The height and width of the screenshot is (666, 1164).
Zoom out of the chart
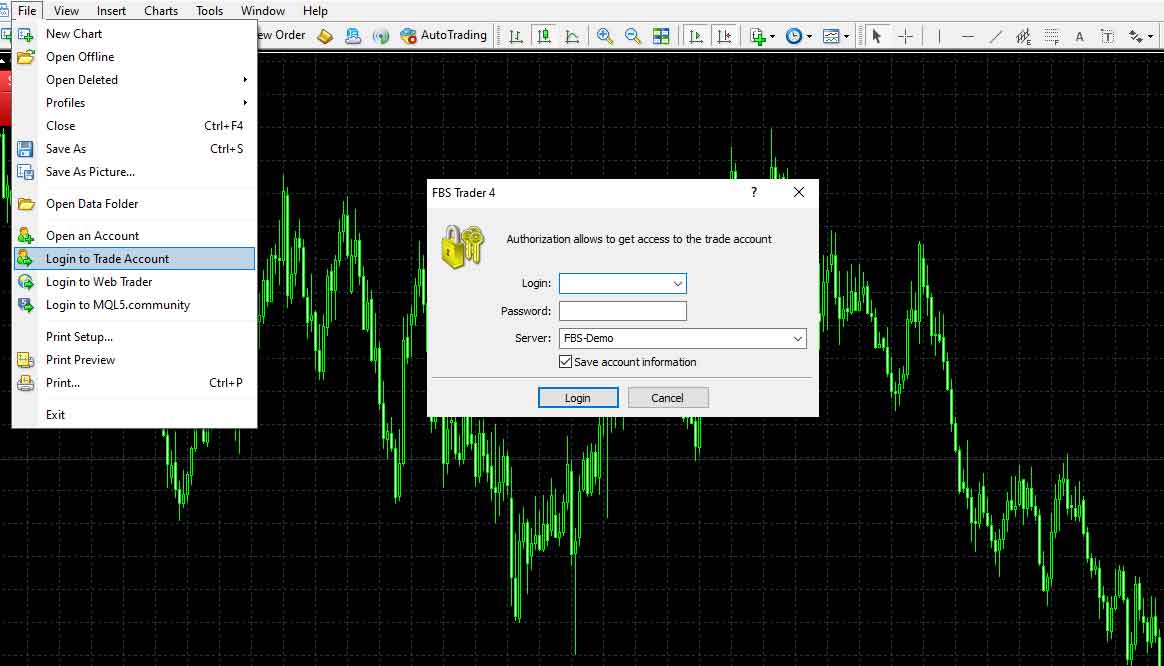point(633,36)
